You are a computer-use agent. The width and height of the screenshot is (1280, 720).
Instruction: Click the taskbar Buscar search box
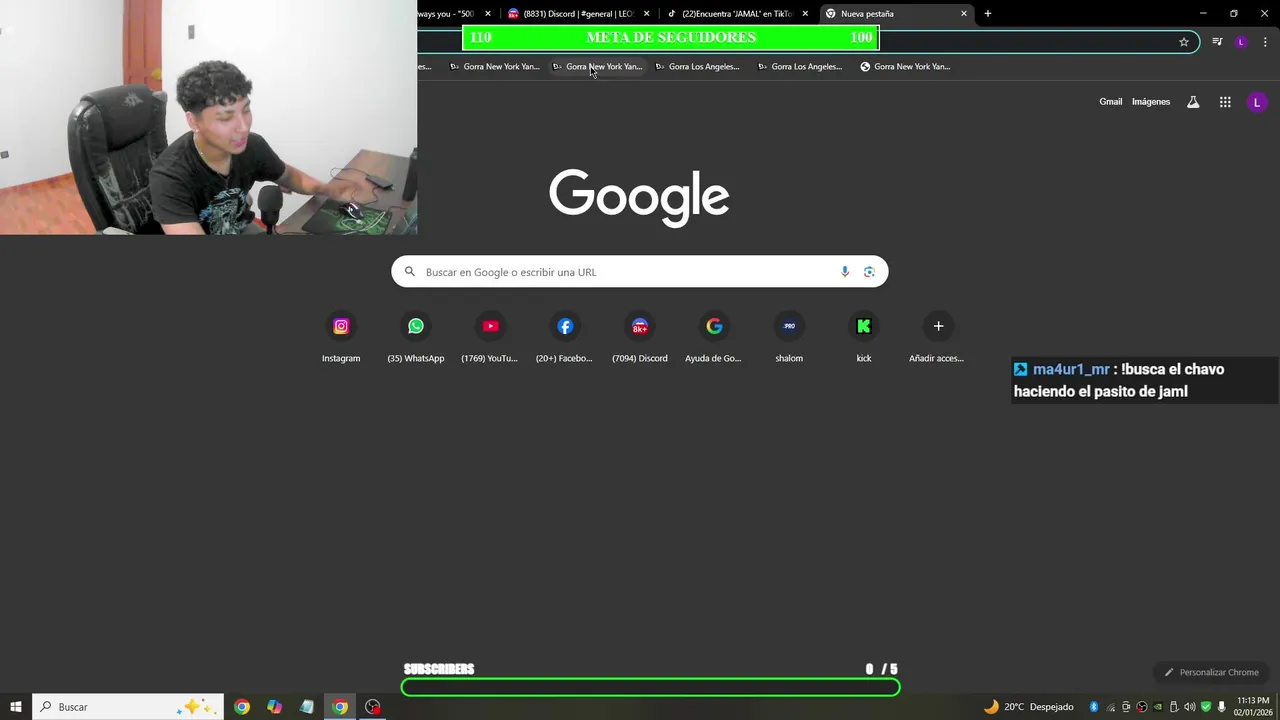pos(128,707)
